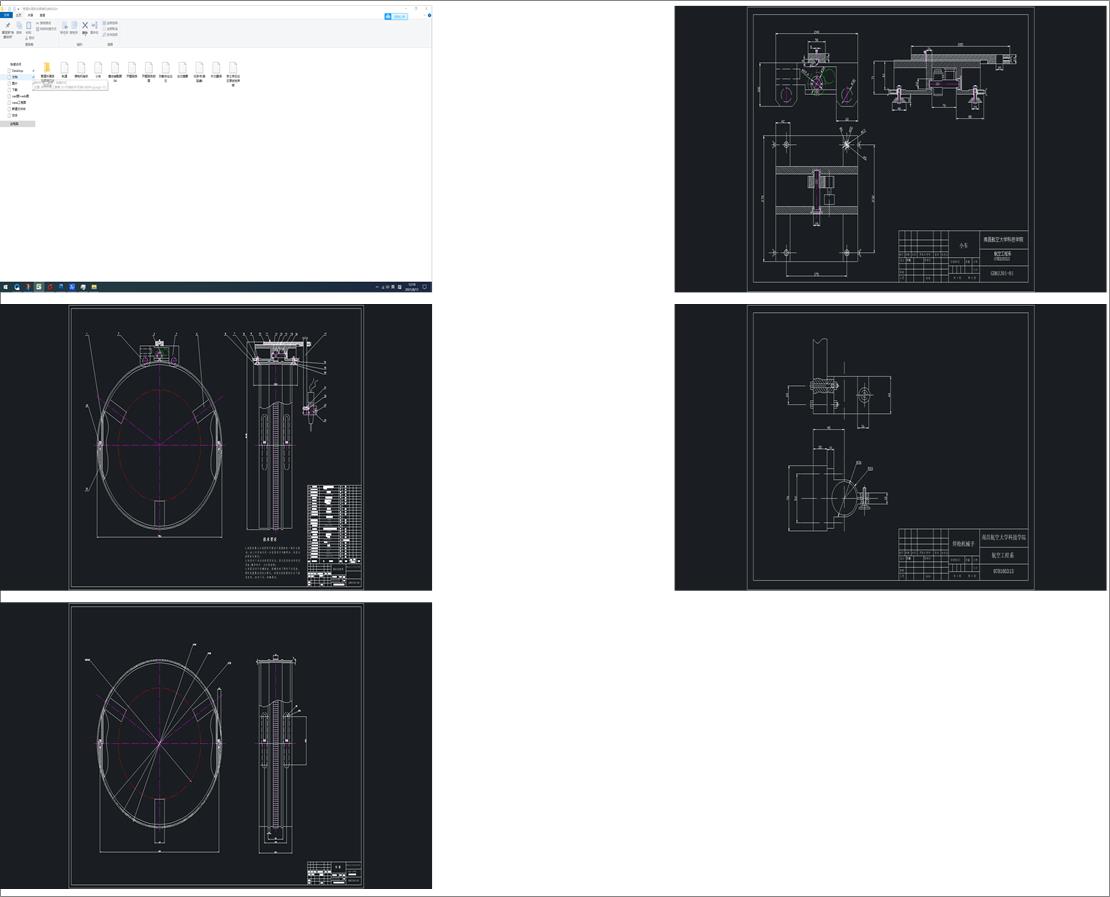Choose Invert selection in the Explorer ribbon
This screenshot has width=1110, height=897.
pos(110,34)
